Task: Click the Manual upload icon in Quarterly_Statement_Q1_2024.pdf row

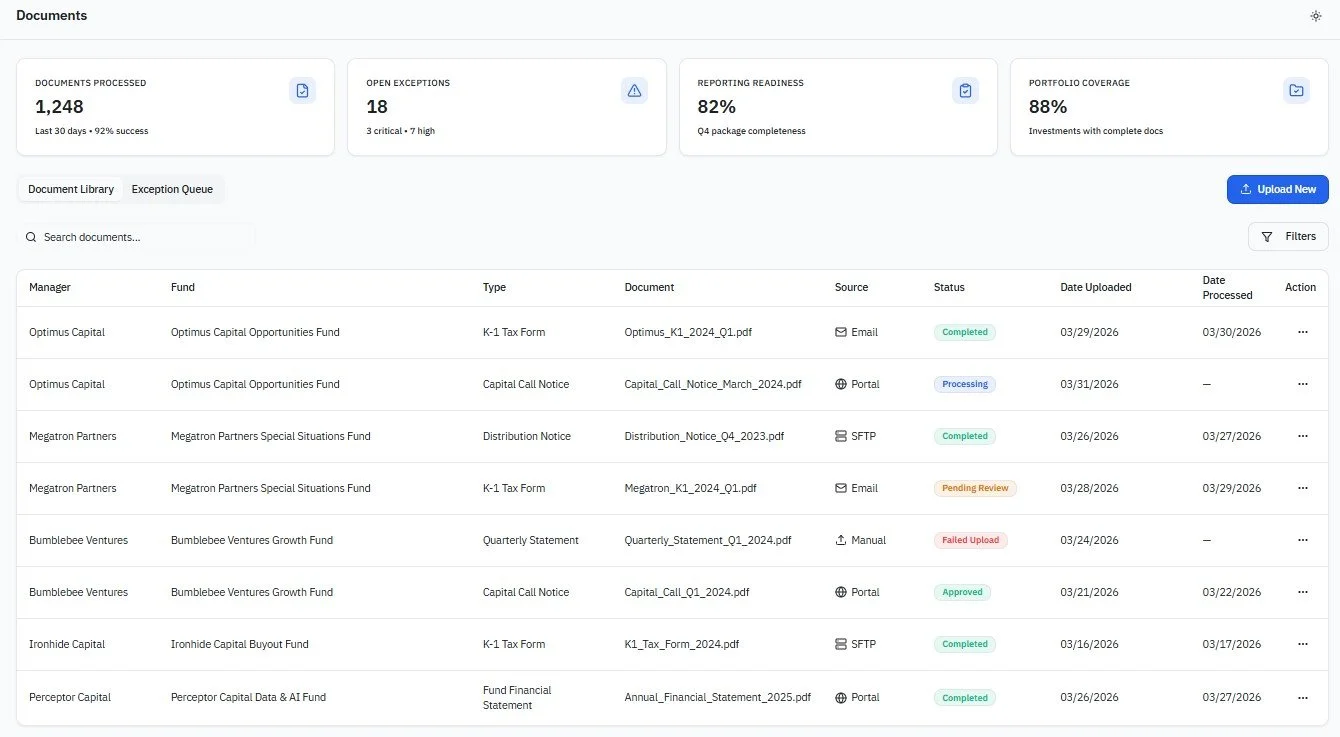Action: pyautogui.click(x=841, y=540)
